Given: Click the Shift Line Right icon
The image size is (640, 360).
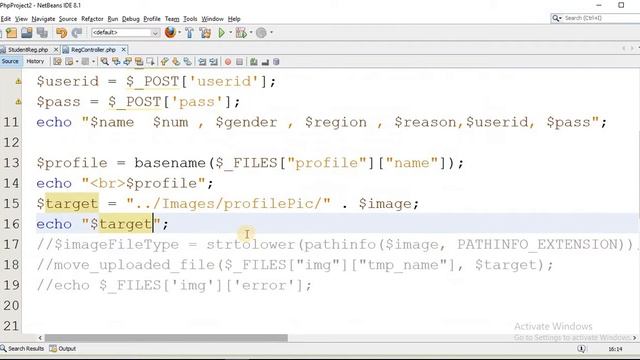Looking at the screenshot, I should [213, 62].
